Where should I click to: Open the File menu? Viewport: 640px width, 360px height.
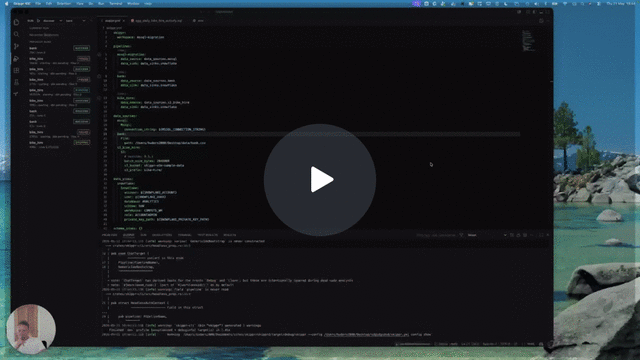[38, 4]
